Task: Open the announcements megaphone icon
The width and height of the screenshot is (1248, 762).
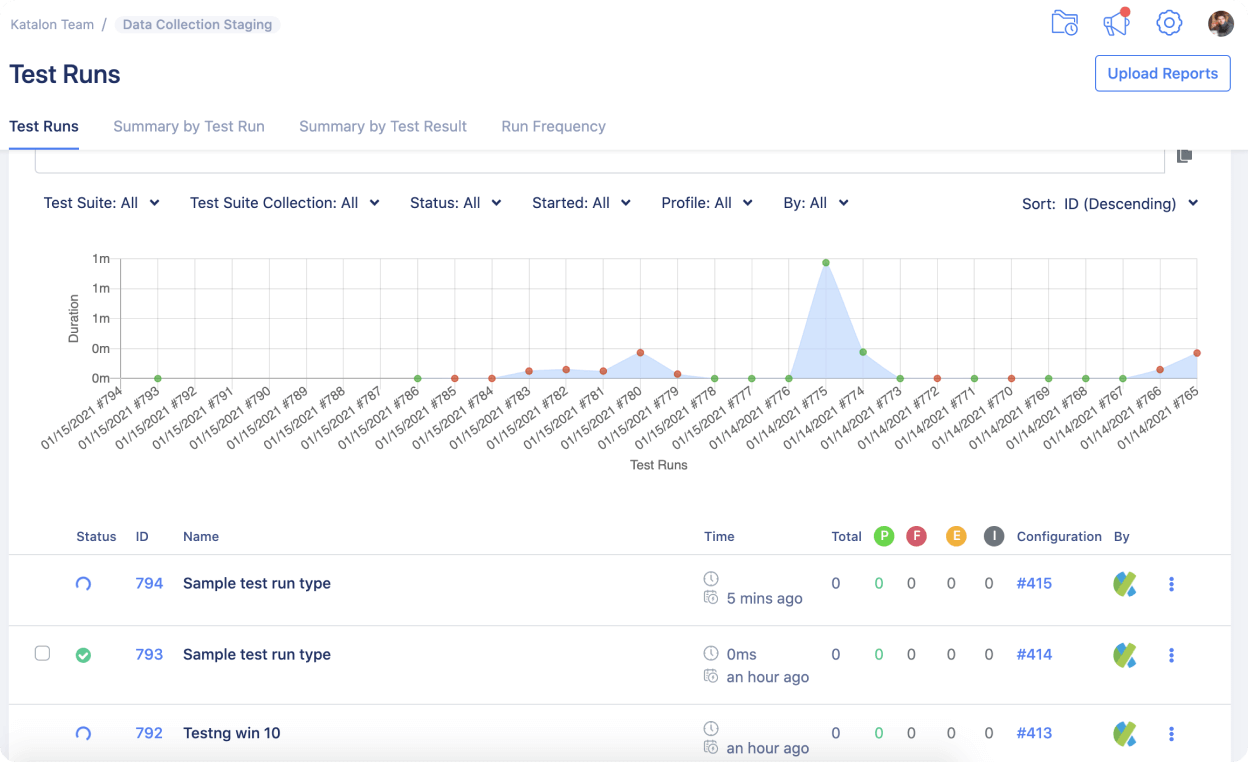Action: tap(1116, 22)
